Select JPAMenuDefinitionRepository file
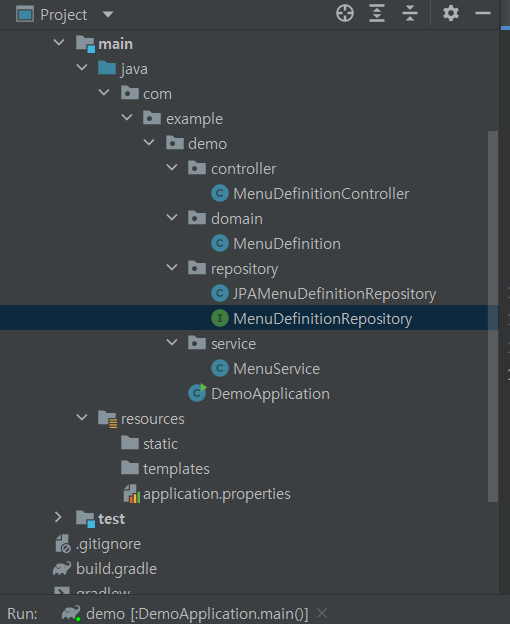Image resolution: width=510 pixels, height=624 pixels. pyautogui.click(x=334, y=294)
